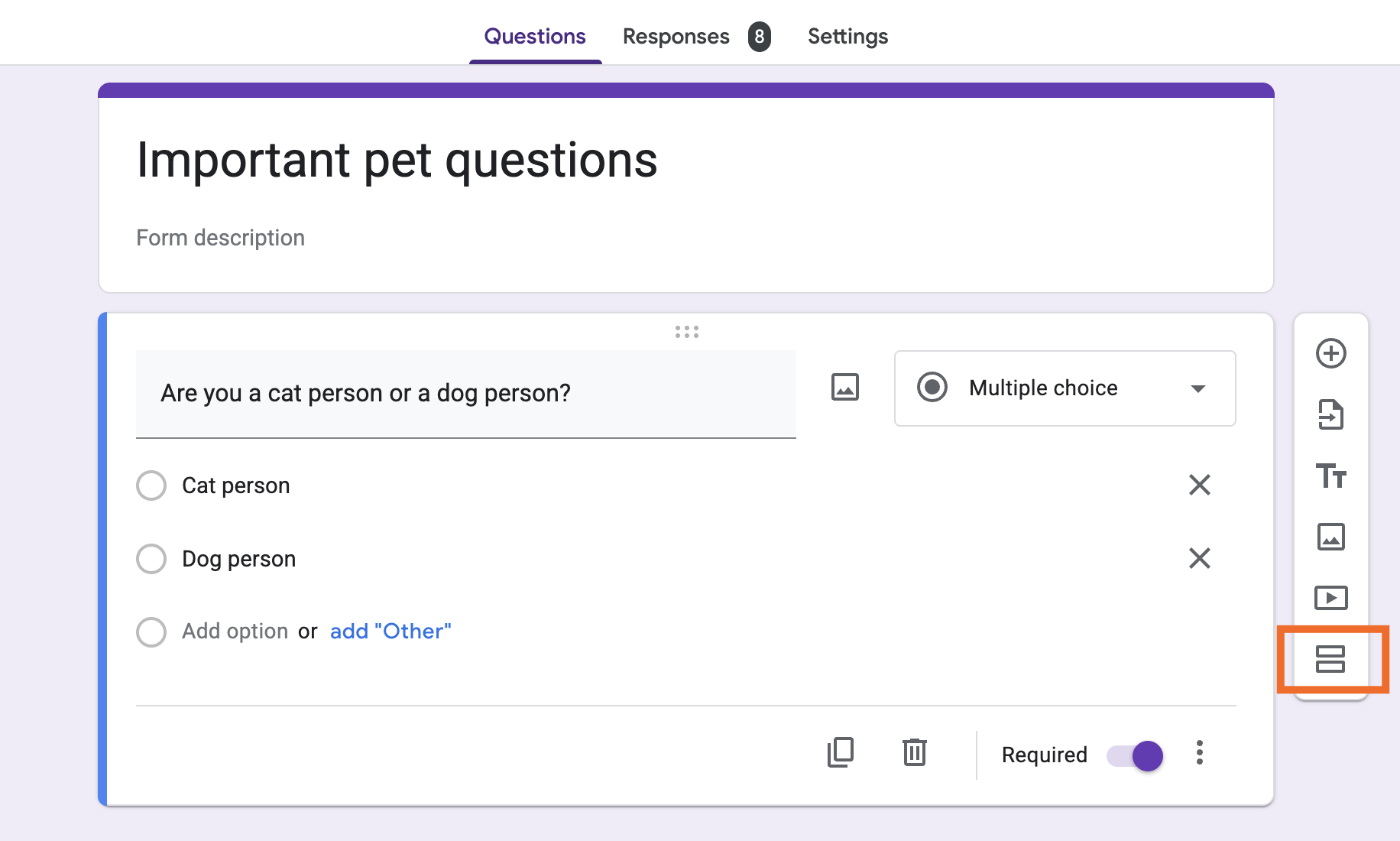Toggle the Required switch off
The height and width of the screenshot is (841, 1400).
tap(1135, 756)
